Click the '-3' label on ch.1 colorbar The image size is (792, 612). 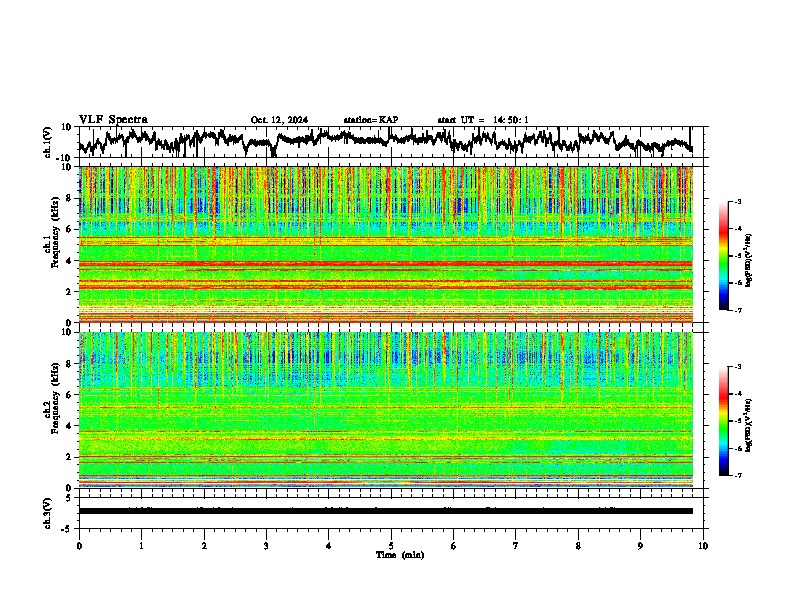click(737, 201)
